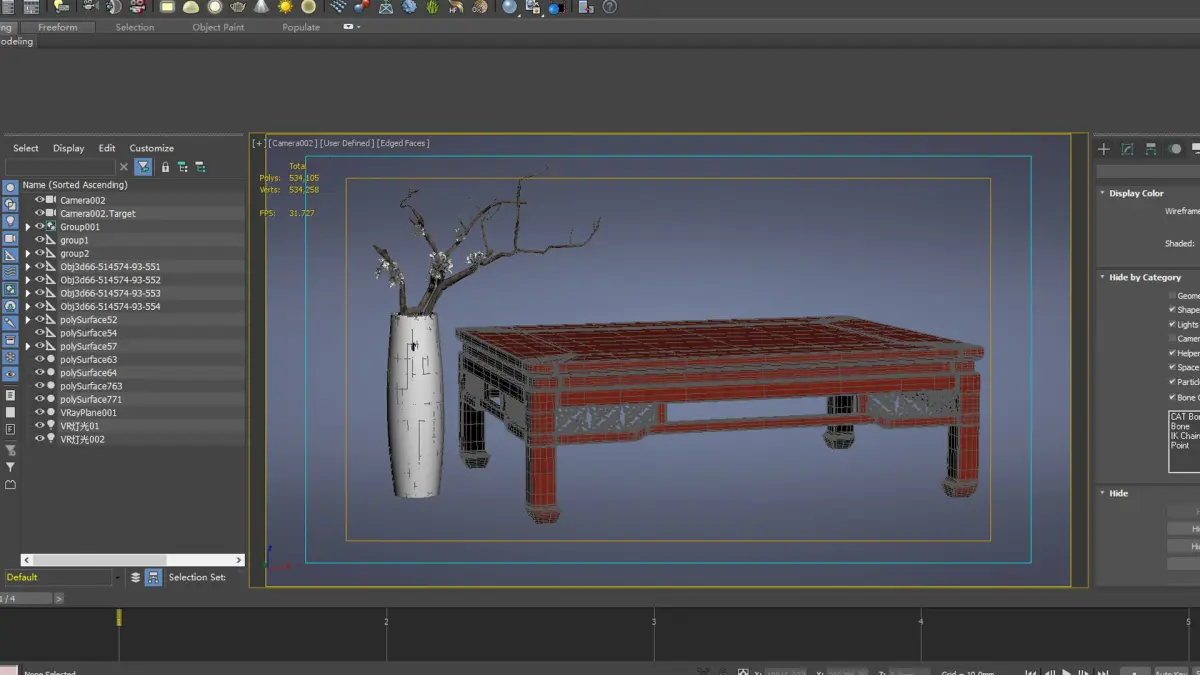
Task: Click the sun light icon in top toolbar
Action: 285,7
